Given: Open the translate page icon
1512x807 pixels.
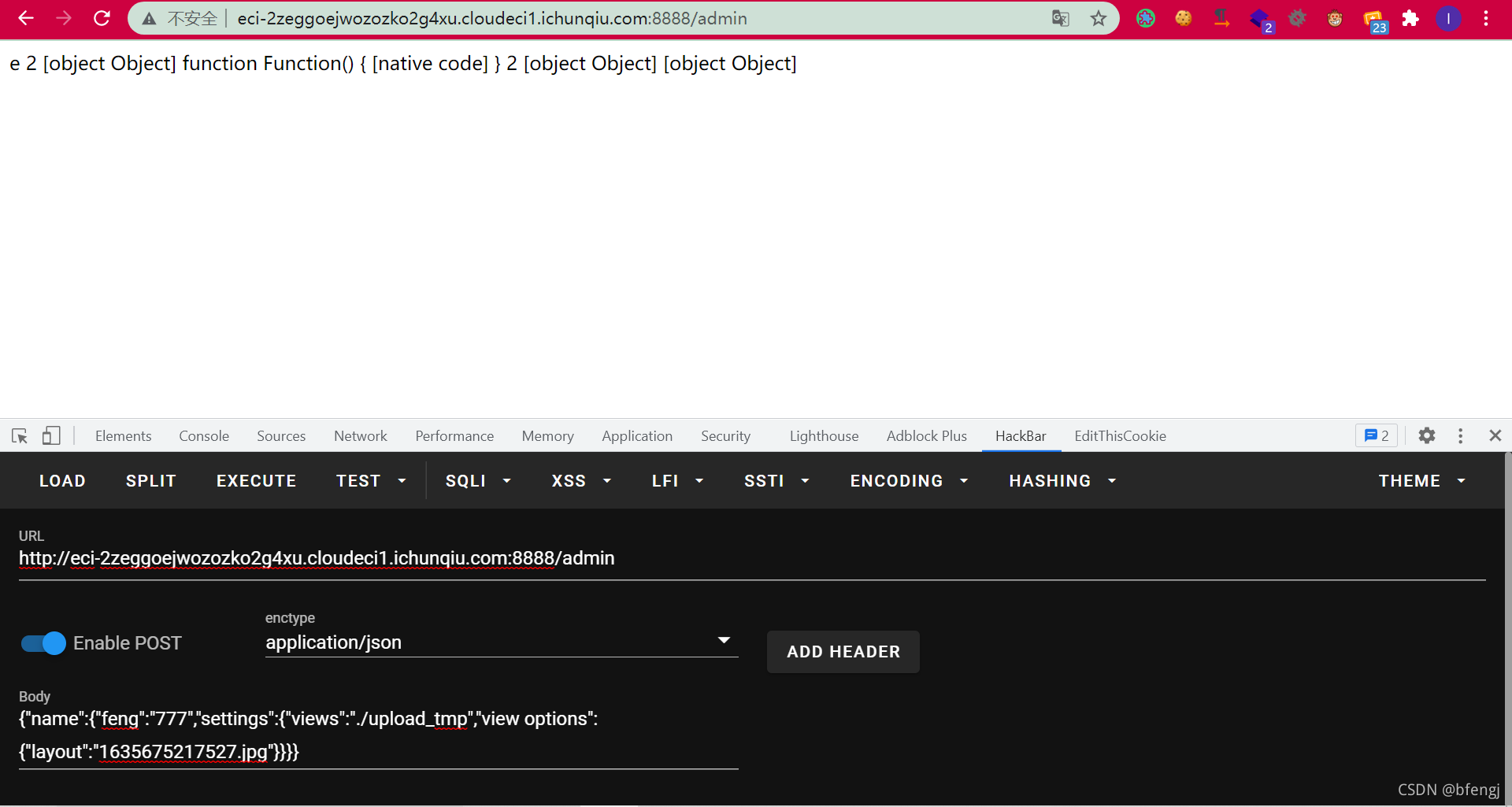Looking at the screenshot, I should [1061, 18].
